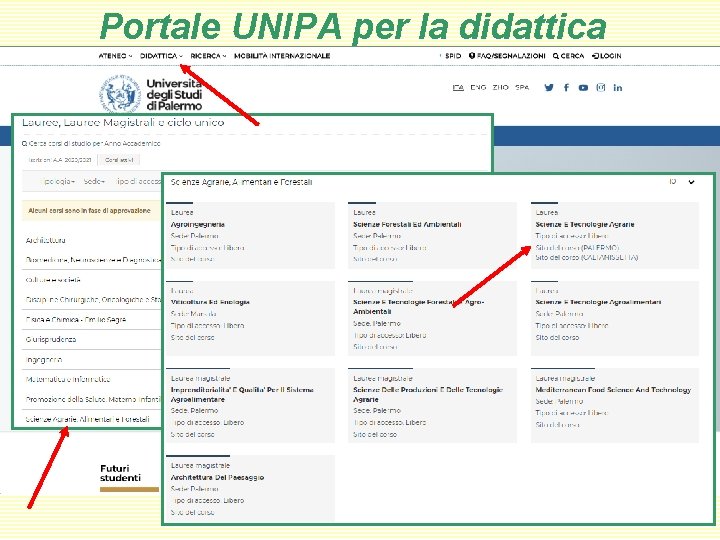Switch language to ZHO
This screenshot has height=540, width=720.
pyautogui.click(x=501, y=87)
